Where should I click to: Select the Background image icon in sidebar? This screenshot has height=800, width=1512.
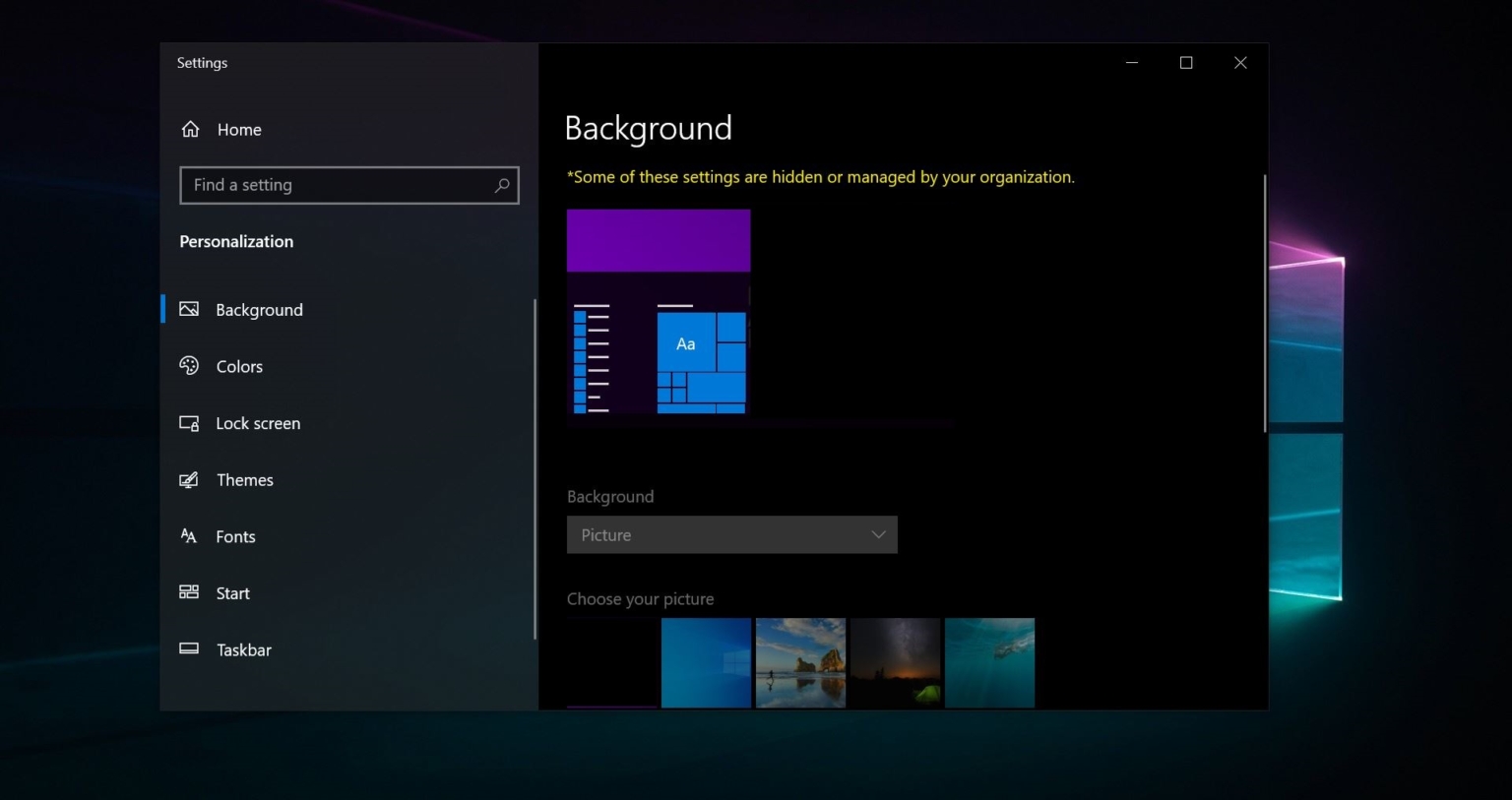pyautogui.click(x=189, y=309)
